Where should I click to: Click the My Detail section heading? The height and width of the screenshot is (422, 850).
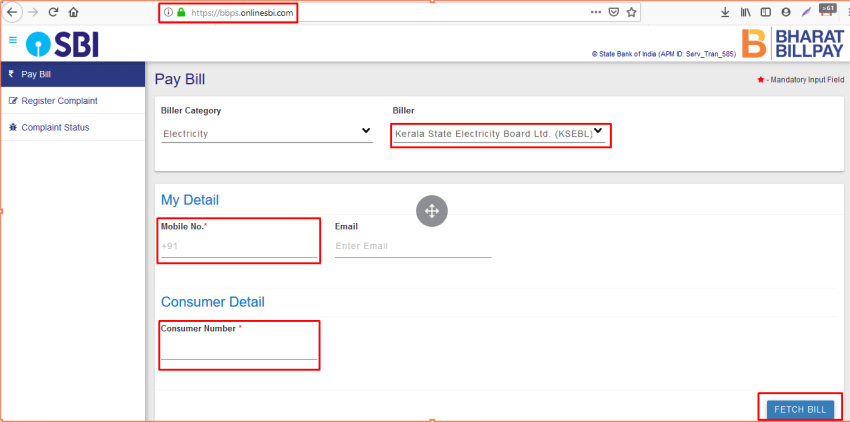190,200
